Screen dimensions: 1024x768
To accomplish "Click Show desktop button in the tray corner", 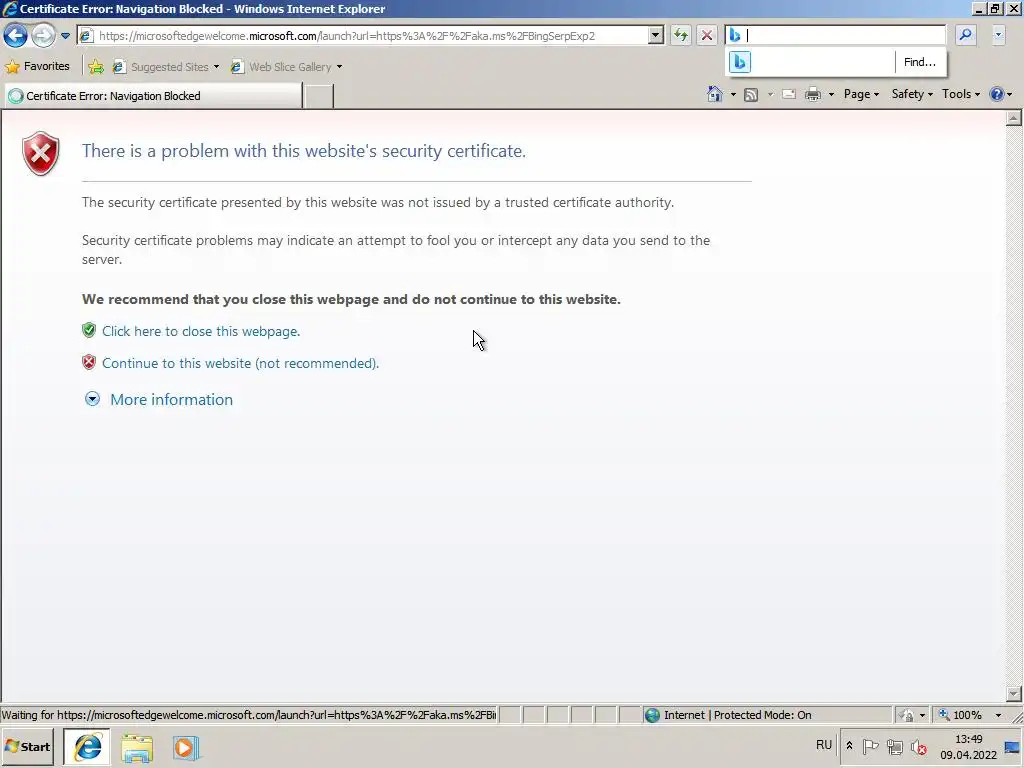I will pyautogui.click(x=1012, y=748).
